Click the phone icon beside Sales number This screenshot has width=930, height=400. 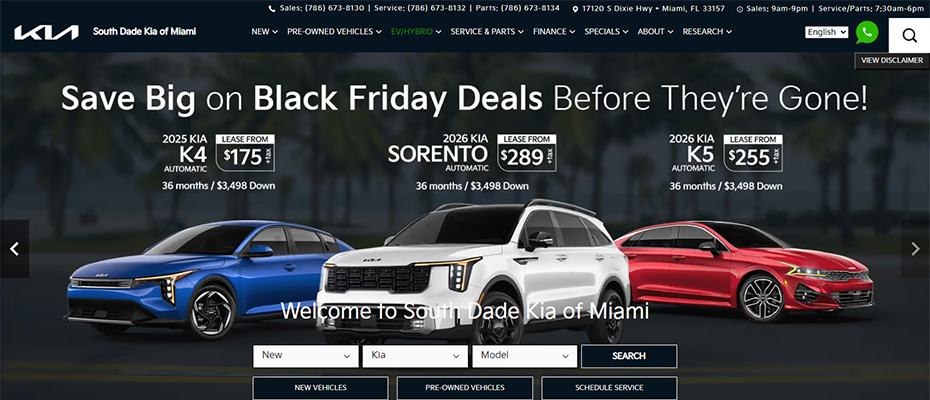coord(272,9)
